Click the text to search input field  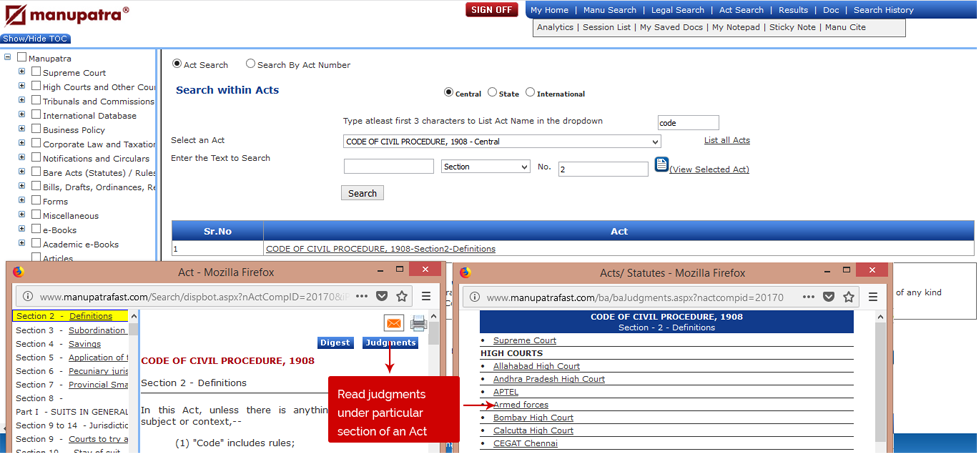[x=388, y=166]
